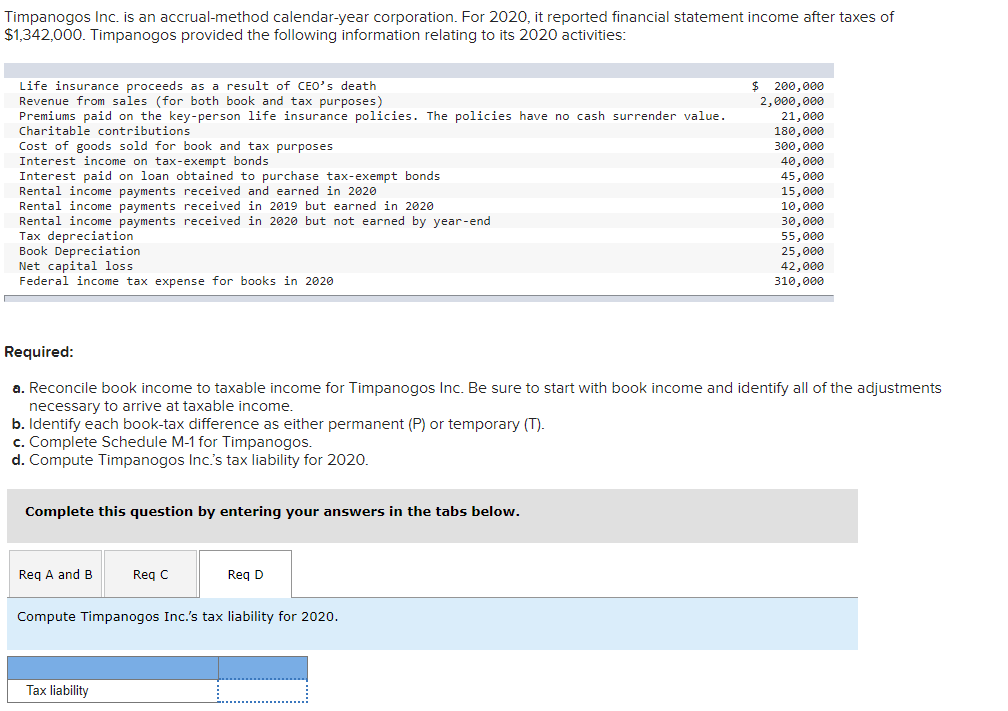This screenshot has height=711, width=1008.
Task: Click the 25,000 value
Action: coord(802,251)
